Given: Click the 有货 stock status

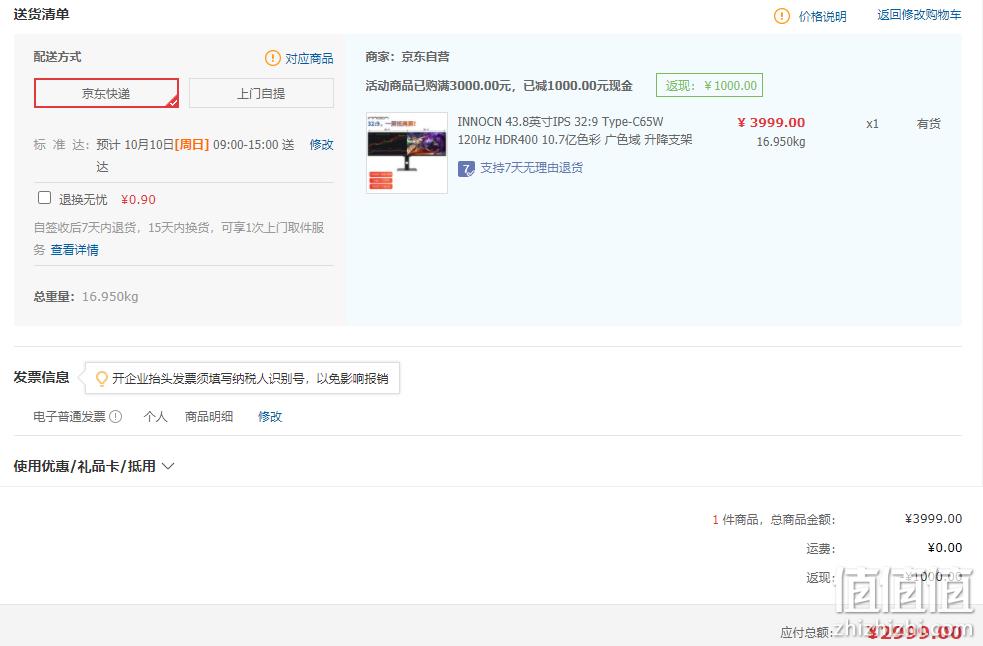Looking at the screenshot, I should (x=928, y=124).
